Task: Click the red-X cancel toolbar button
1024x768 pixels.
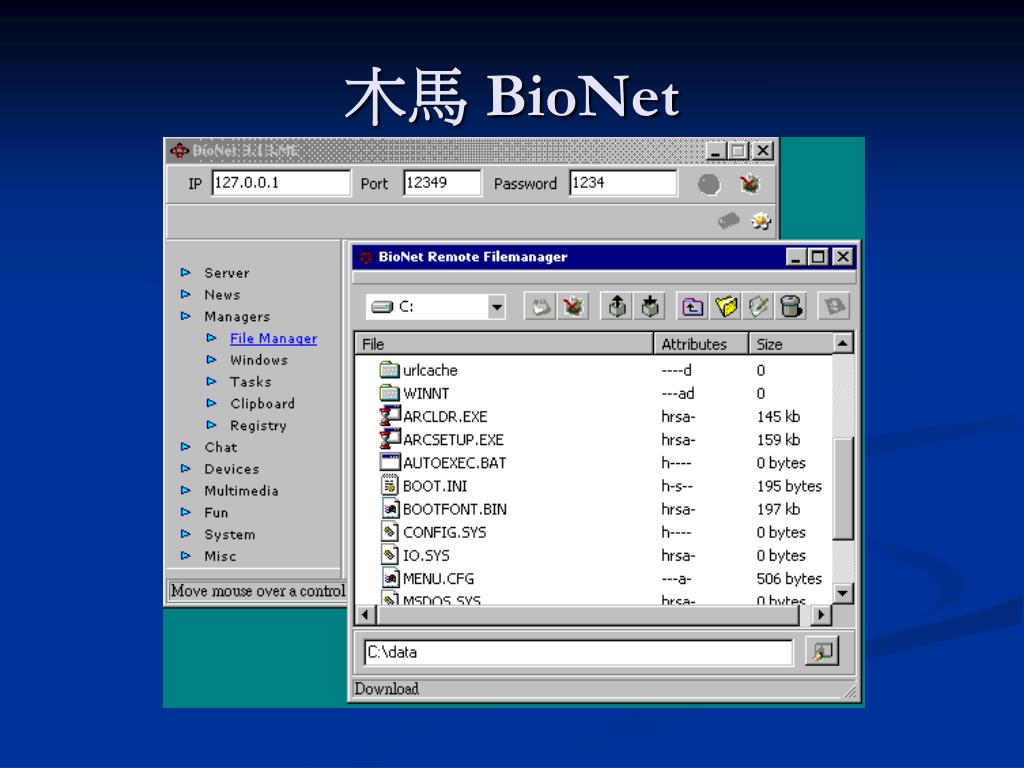Action: pos(573,306)
